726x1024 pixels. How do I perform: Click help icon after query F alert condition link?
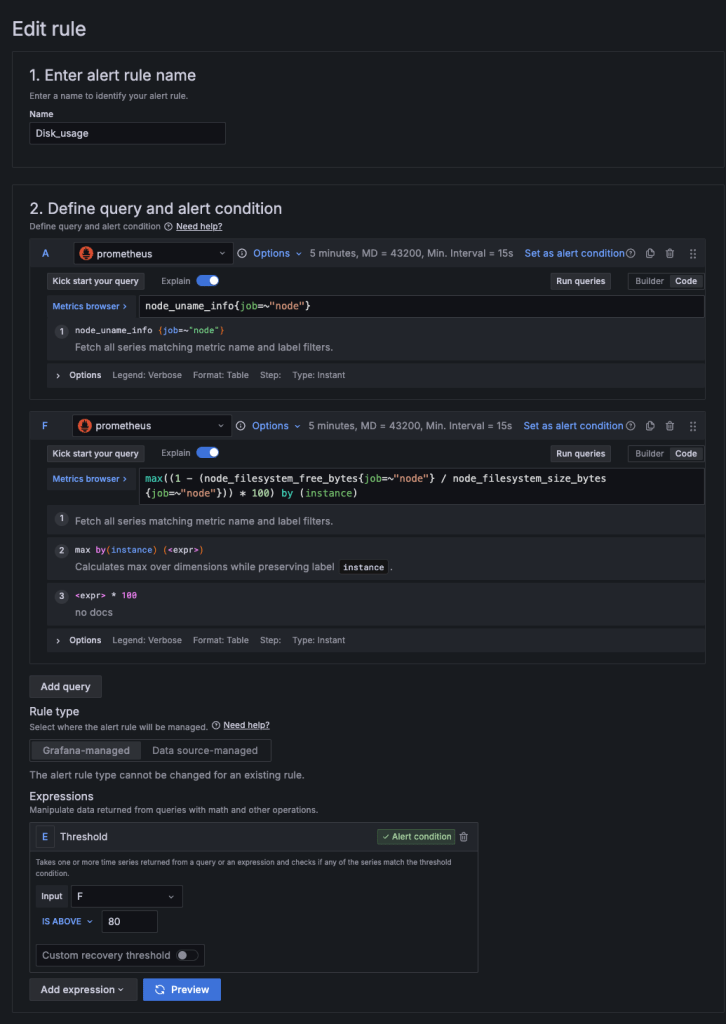pyautogui.click(x=630, y=426)
